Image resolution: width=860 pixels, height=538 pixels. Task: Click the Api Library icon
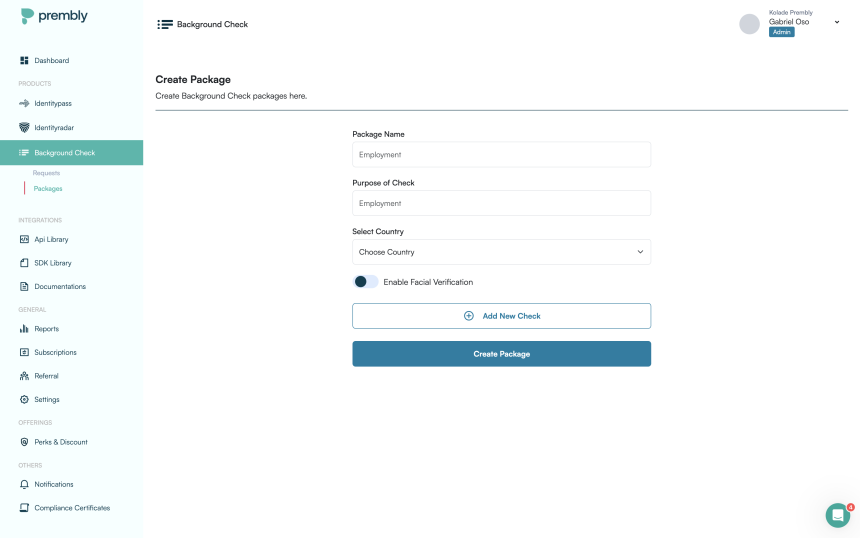coord(24,240)
